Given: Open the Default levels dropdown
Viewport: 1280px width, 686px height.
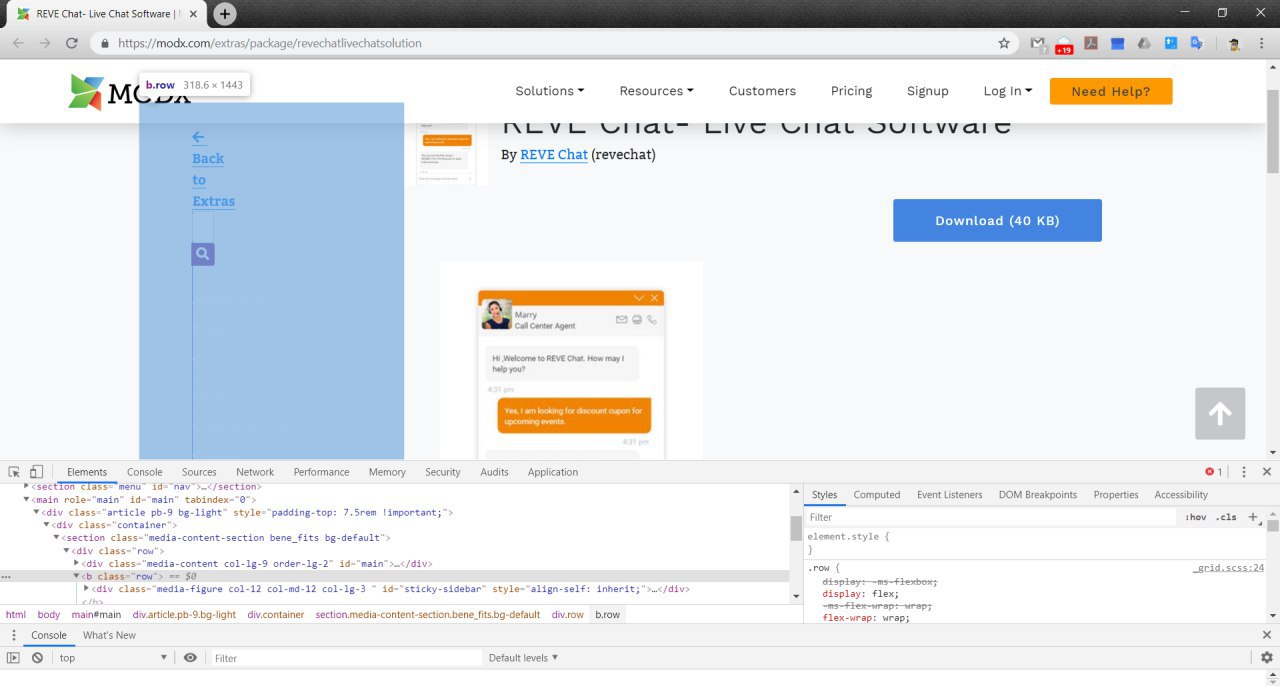Looking at the screenshot, I should 523,658.
